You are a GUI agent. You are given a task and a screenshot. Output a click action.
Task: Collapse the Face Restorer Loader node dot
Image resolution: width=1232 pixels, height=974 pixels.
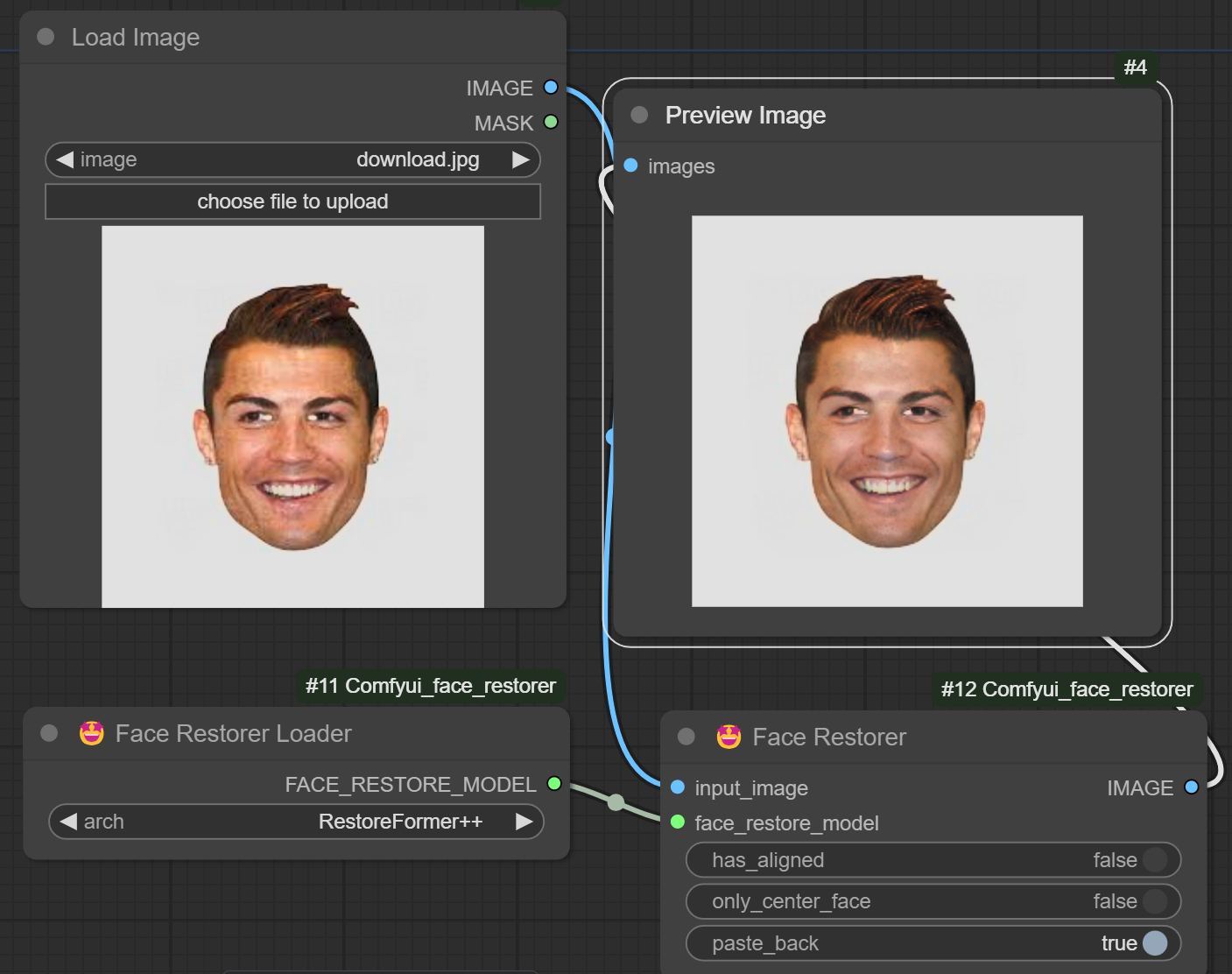click(50, 733)
